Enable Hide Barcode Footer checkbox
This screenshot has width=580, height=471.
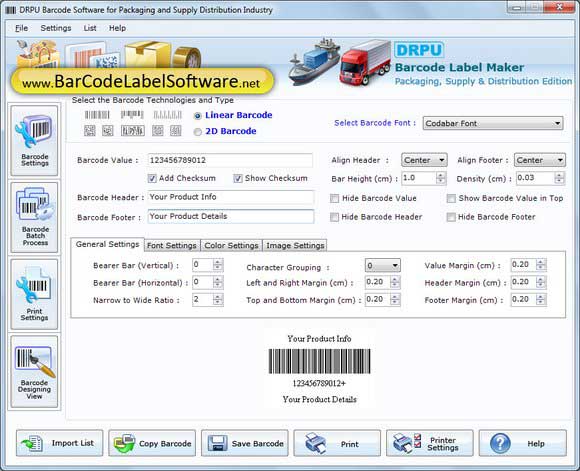[x=451, y=217]
